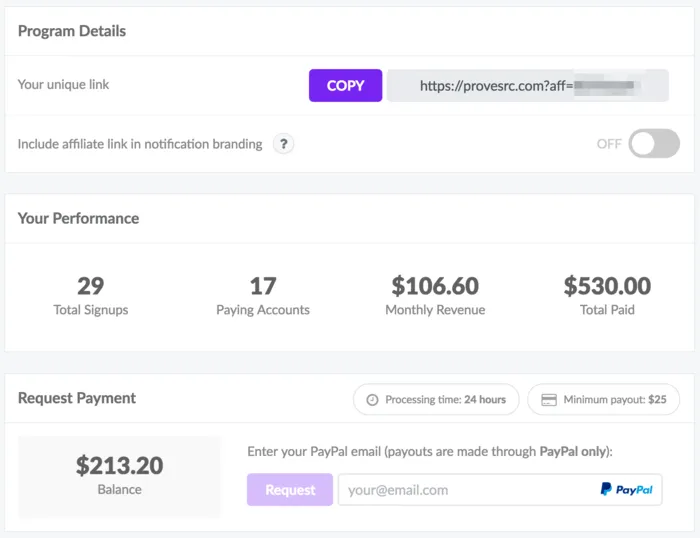Click the 'Enter your PayPal email' instruction text
The width and height of the screenshot is (700, 538).
(430, 451)
